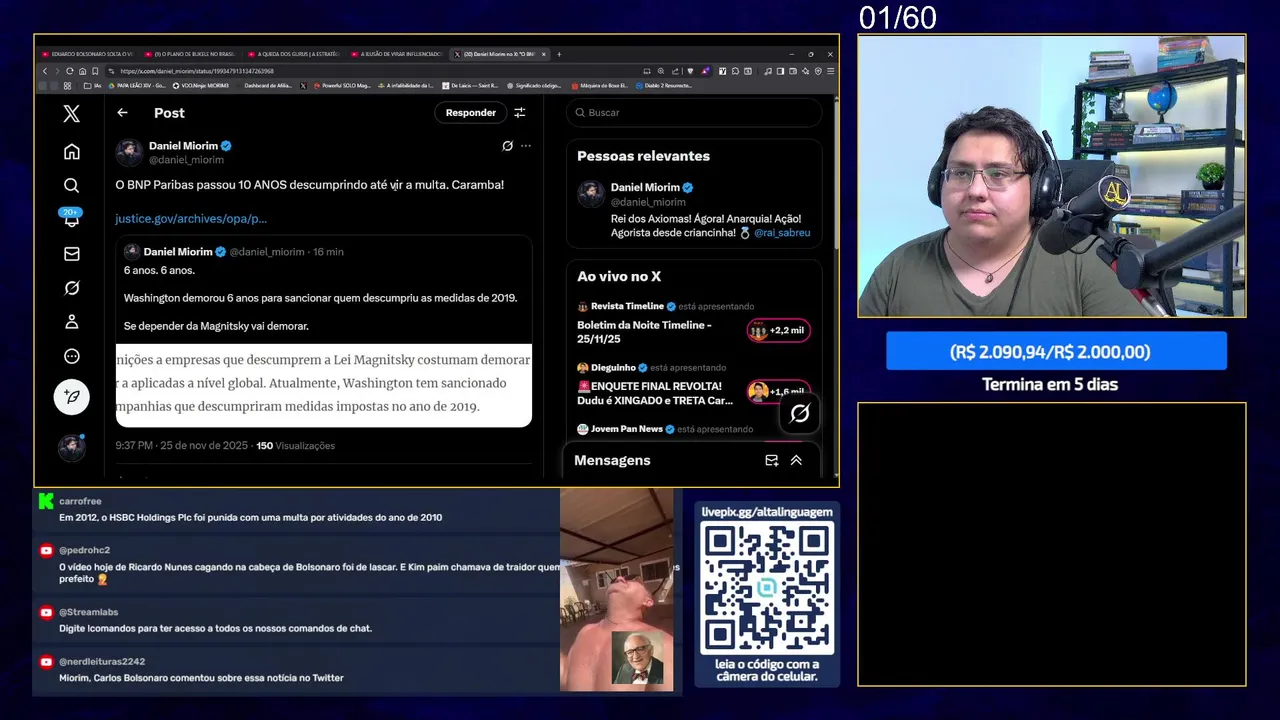Click the livepix.gg/altalinguagem label
1280x720 pixels.
click(x=767, y=512)
